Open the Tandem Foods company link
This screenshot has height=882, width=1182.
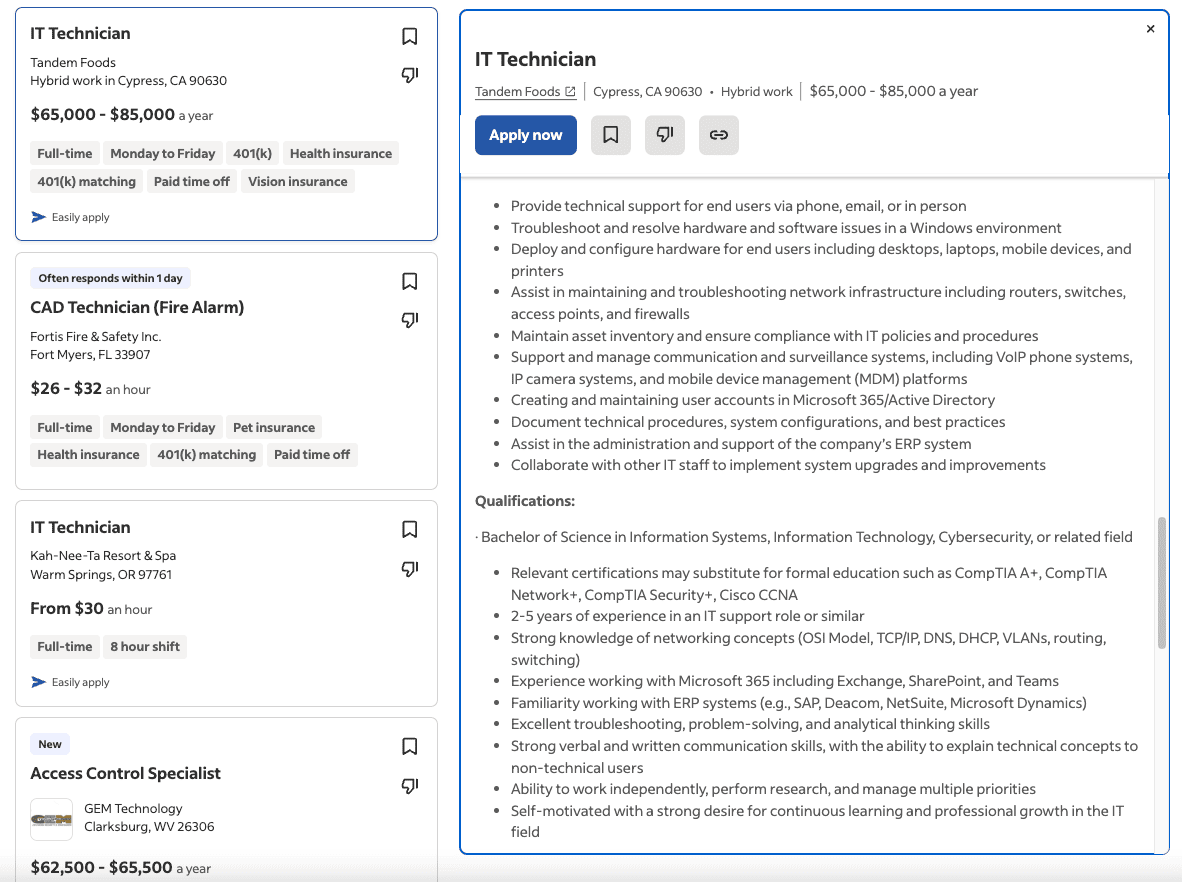coord(525,91)
